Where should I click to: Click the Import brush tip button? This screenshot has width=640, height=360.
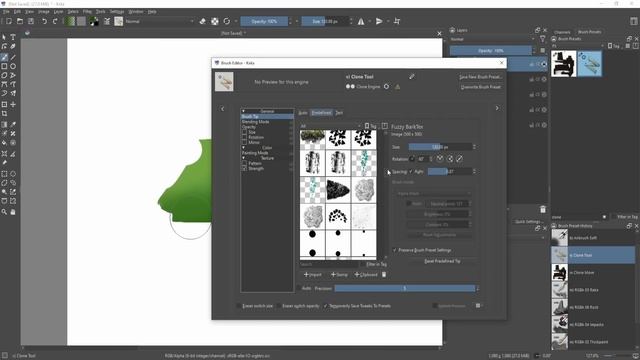[x=313, y=275]
